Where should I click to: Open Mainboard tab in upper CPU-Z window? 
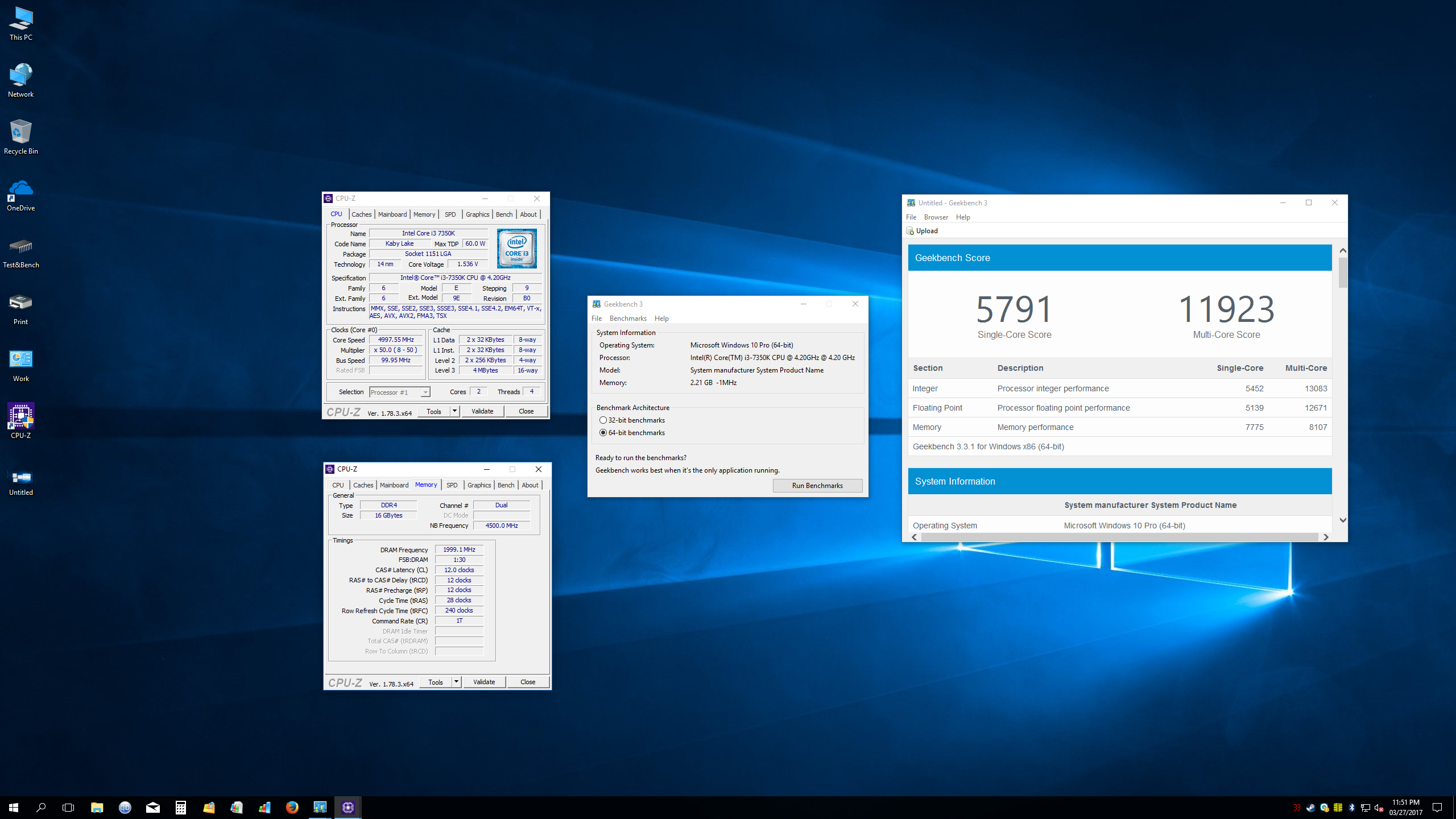[392, 214]
